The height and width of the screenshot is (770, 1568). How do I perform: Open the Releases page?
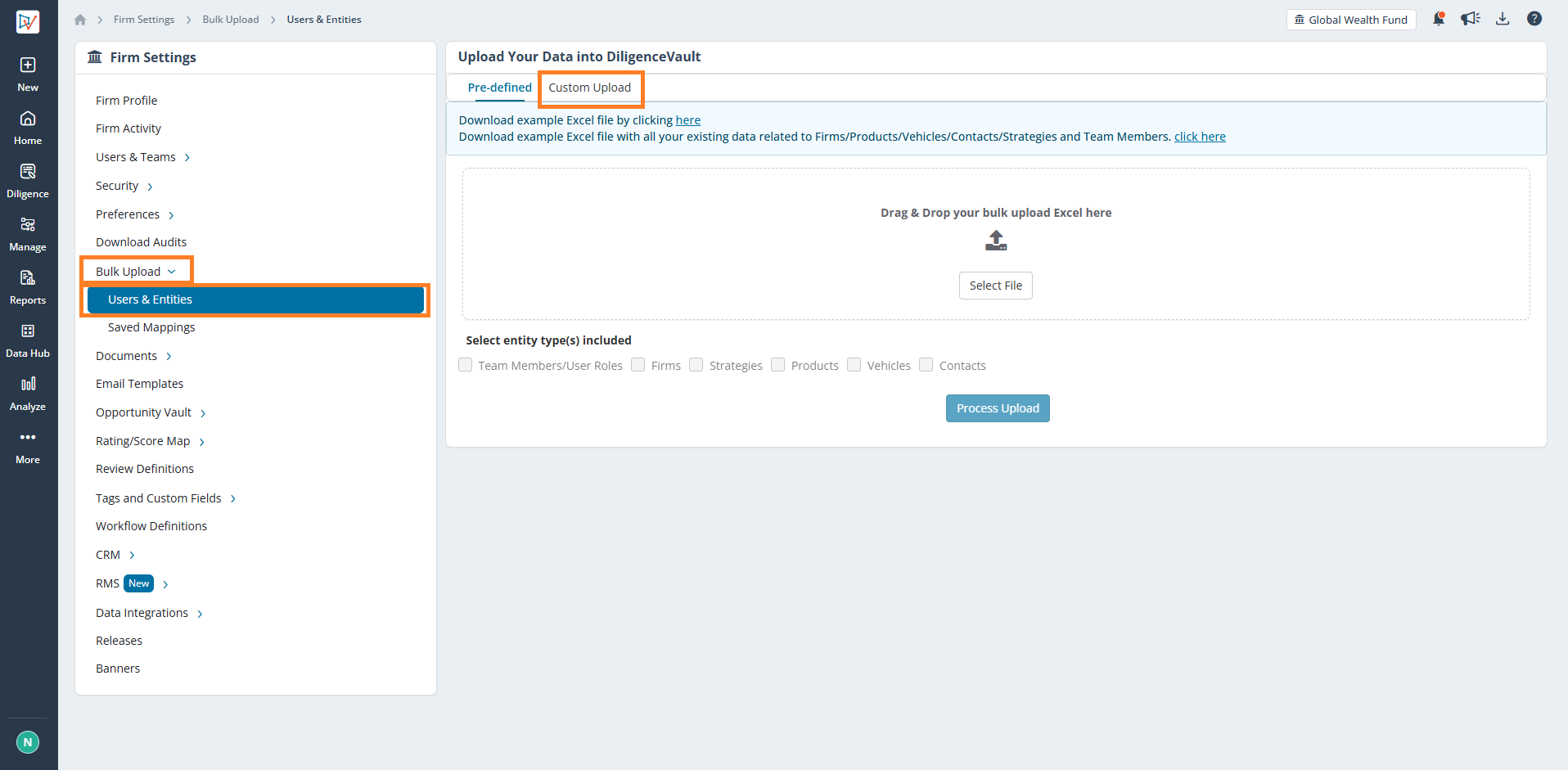pos(119,641)
